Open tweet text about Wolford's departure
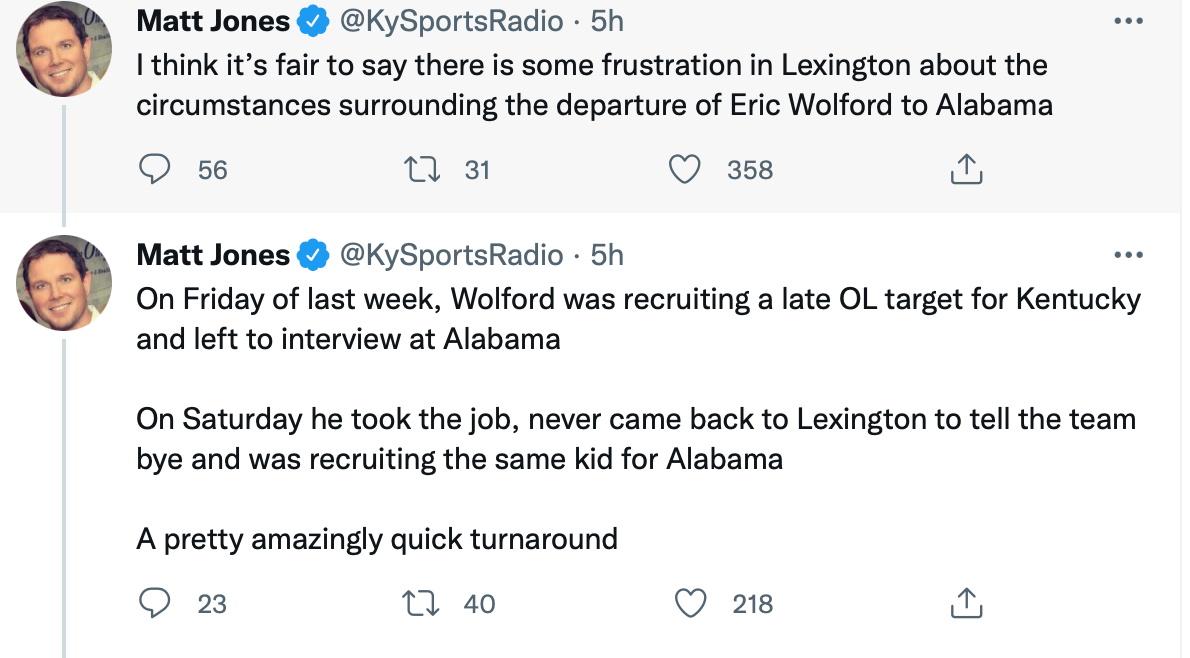 click(592, 85)
